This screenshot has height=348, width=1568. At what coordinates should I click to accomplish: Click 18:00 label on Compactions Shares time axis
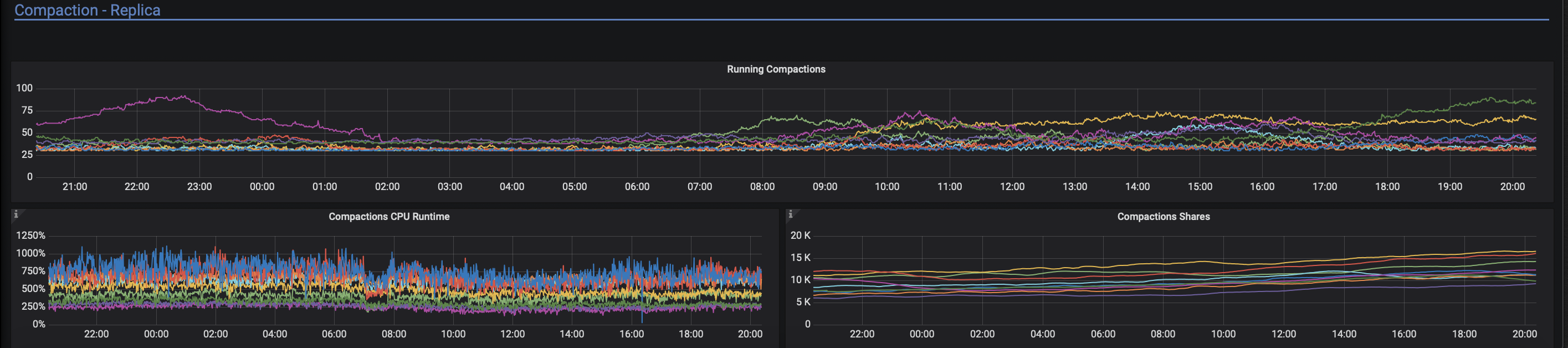(1464, 334)
